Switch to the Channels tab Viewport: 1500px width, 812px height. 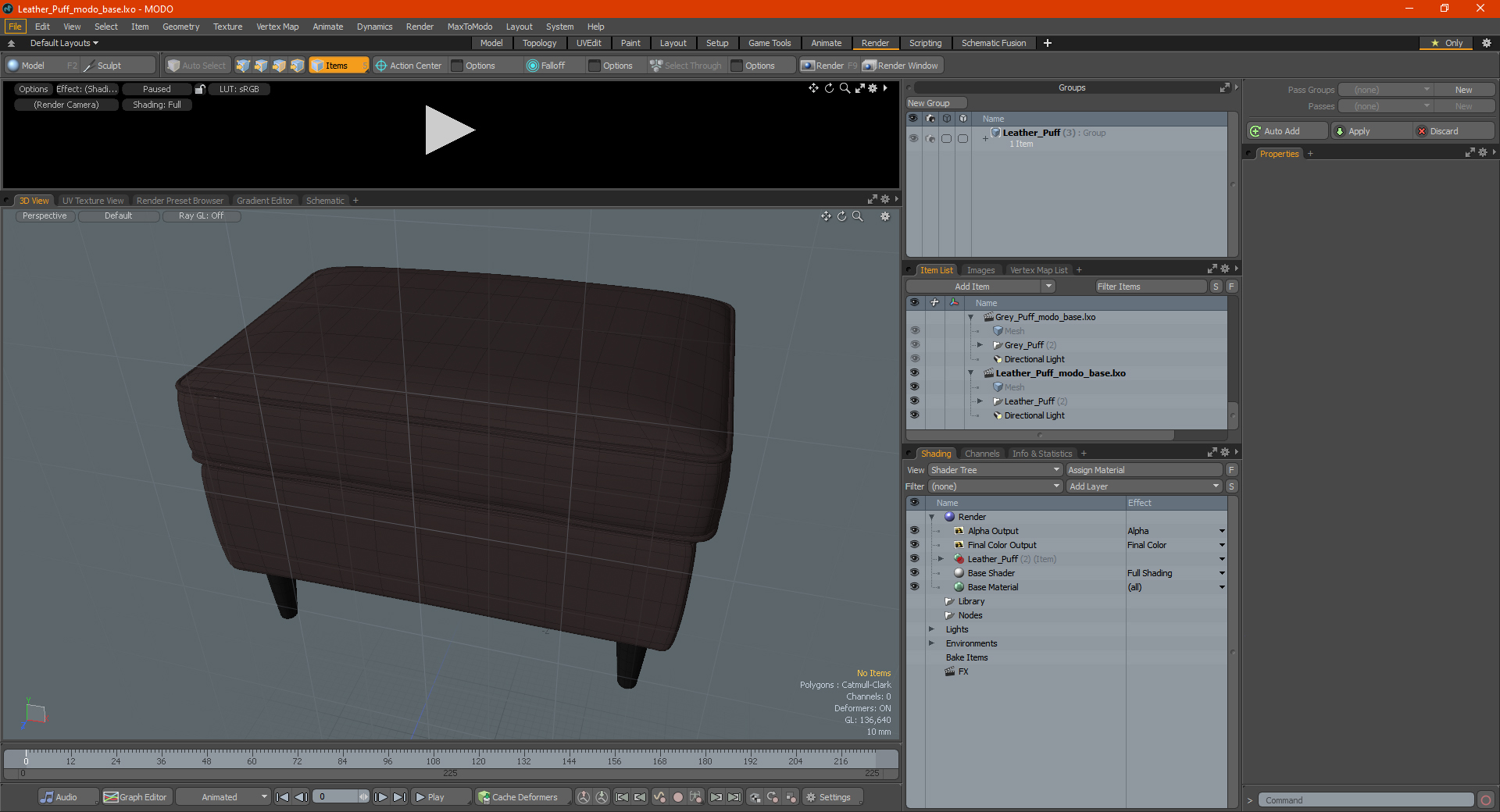click(x=982, y=454)
